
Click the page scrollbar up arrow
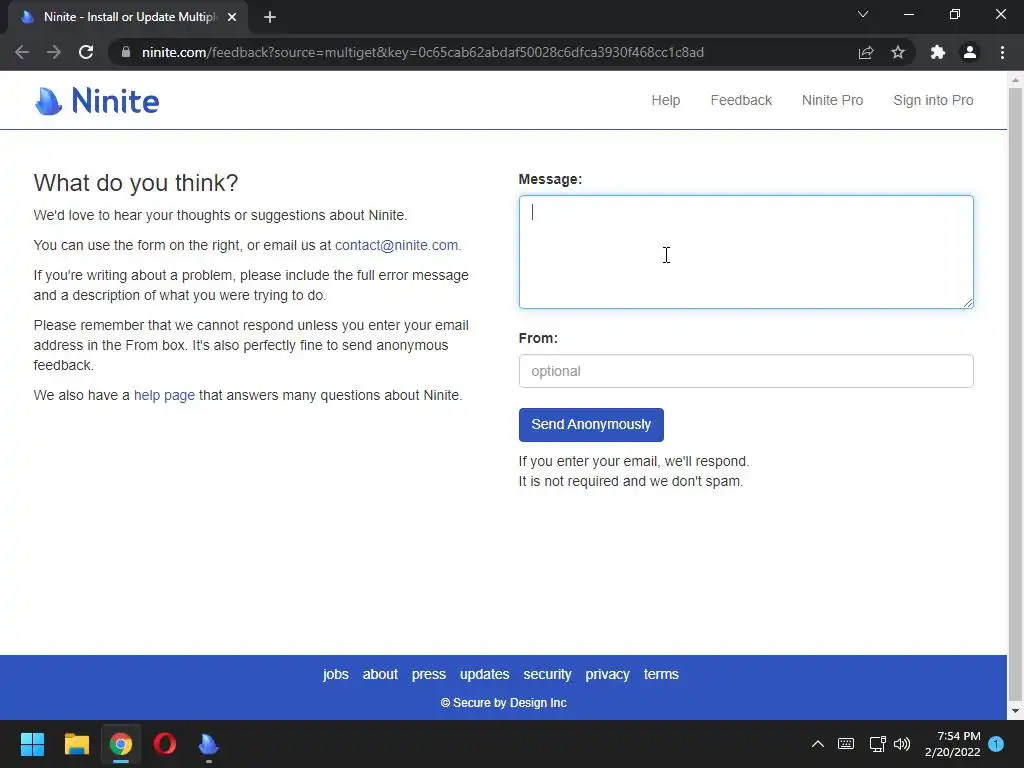[1015, 80]
